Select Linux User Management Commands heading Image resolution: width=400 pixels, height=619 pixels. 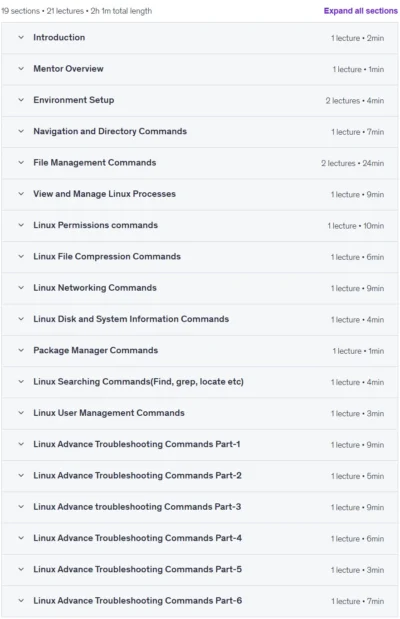point(109,413)
